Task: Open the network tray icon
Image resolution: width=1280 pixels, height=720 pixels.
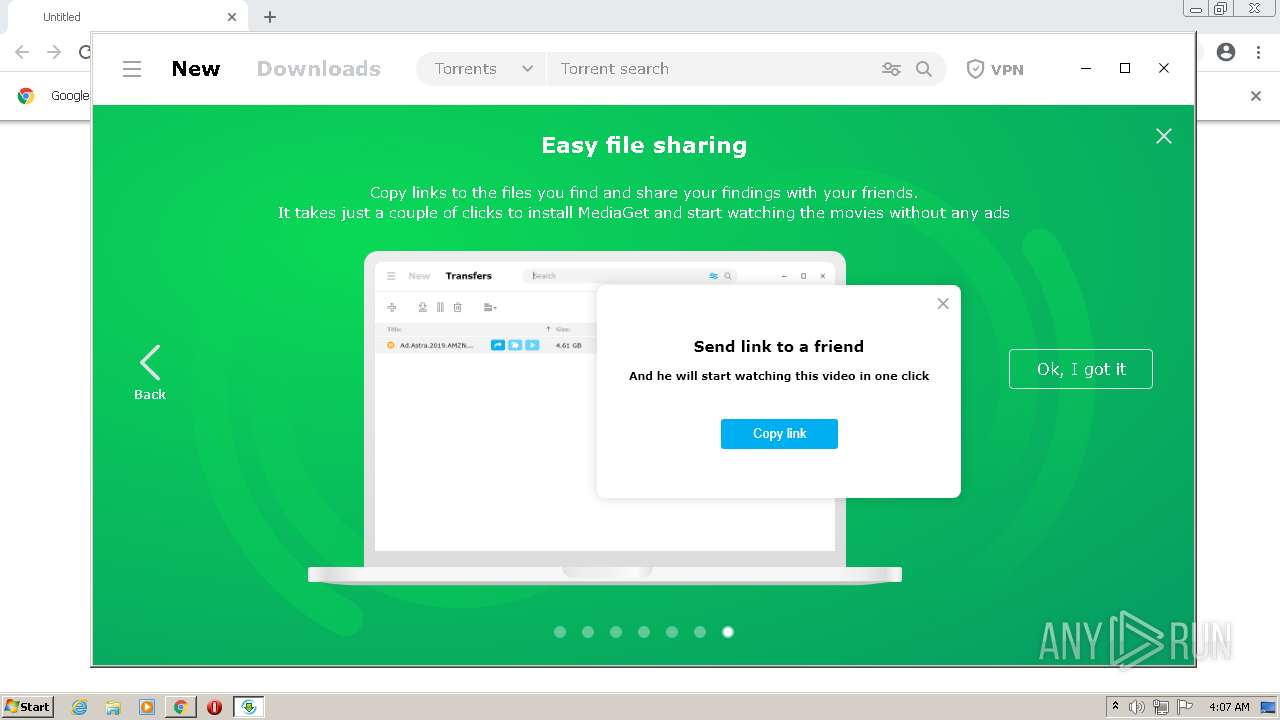Action: coord(1161,707)
